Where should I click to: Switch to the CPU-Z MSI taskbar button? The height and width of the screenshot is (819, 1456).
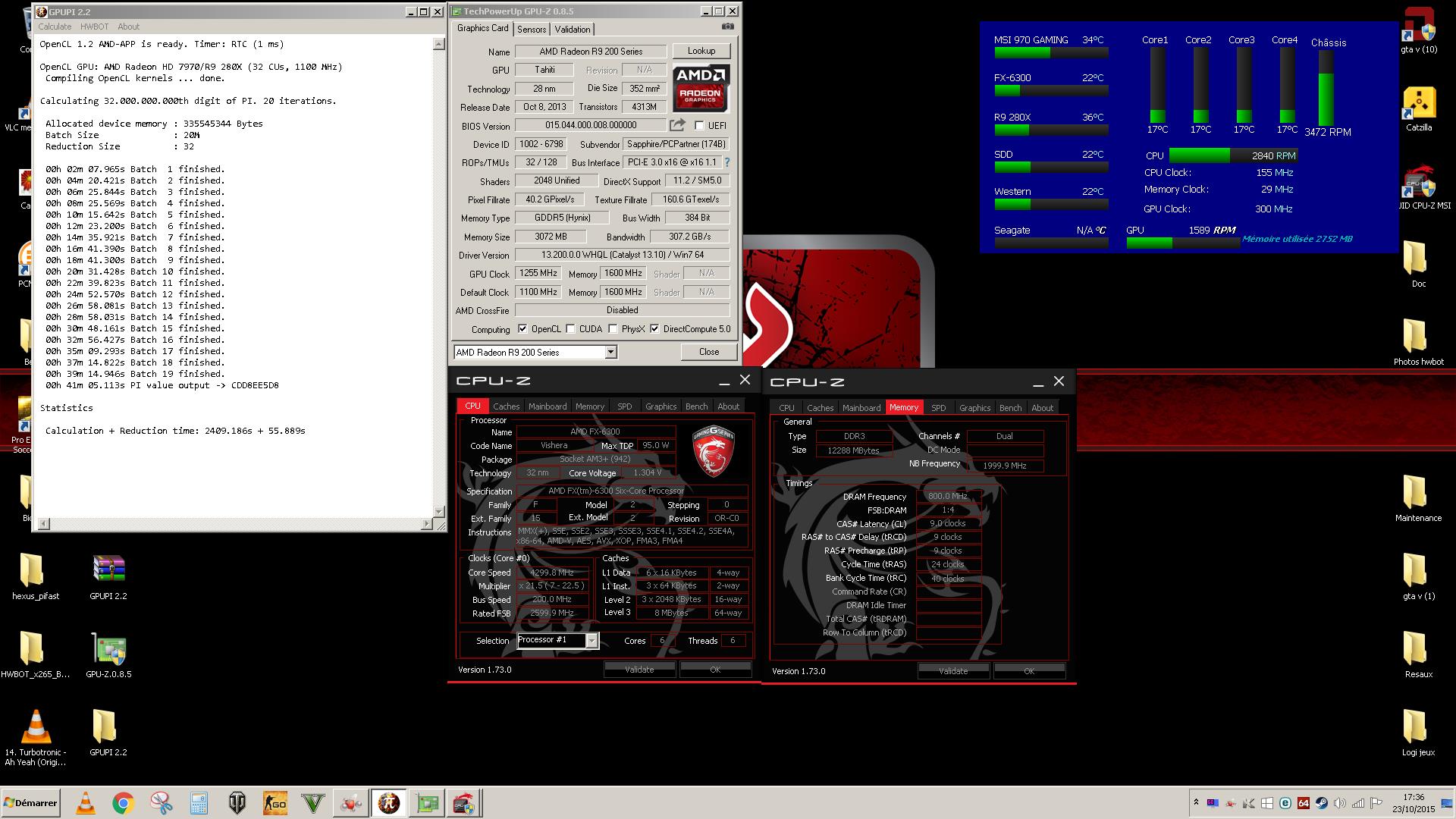(x=464, y=803)
